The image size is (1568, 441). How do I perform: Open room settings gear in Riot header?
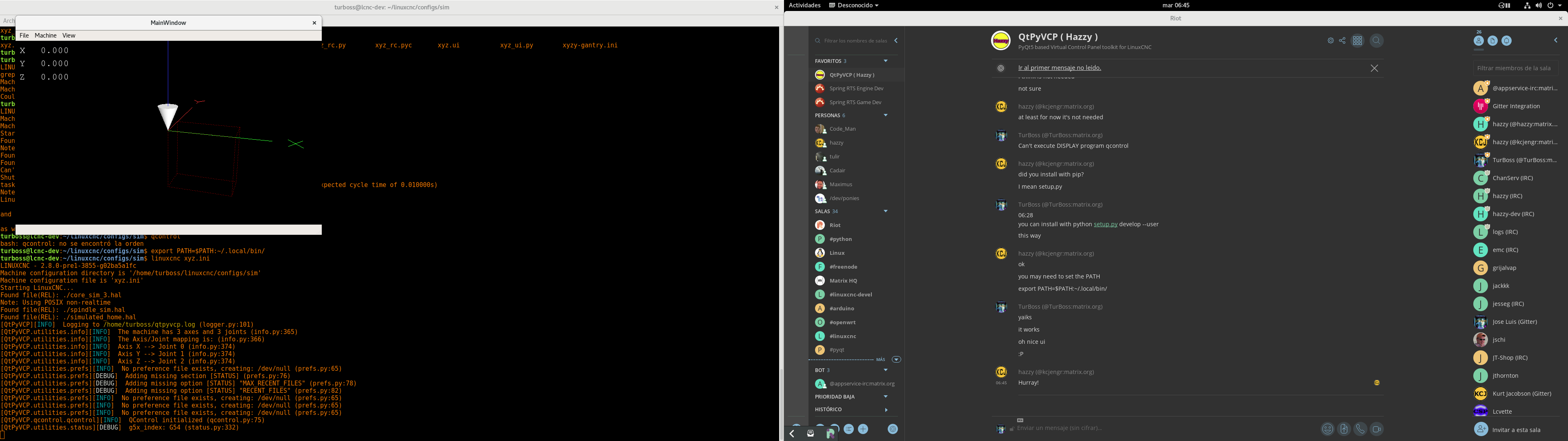tap(1331, 41)
